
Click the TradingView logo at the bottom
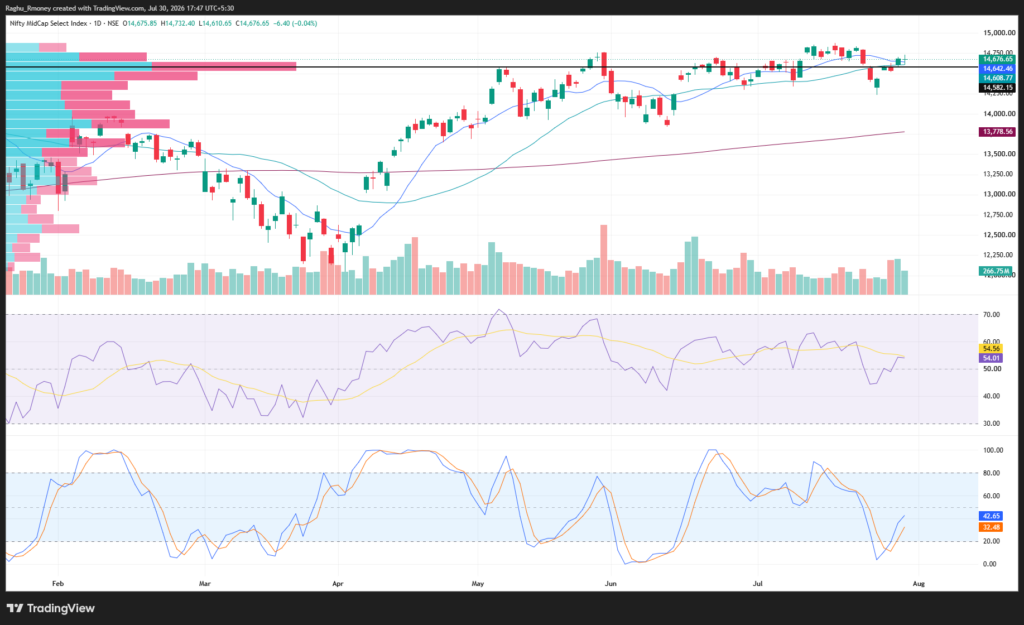pos(50,608)
